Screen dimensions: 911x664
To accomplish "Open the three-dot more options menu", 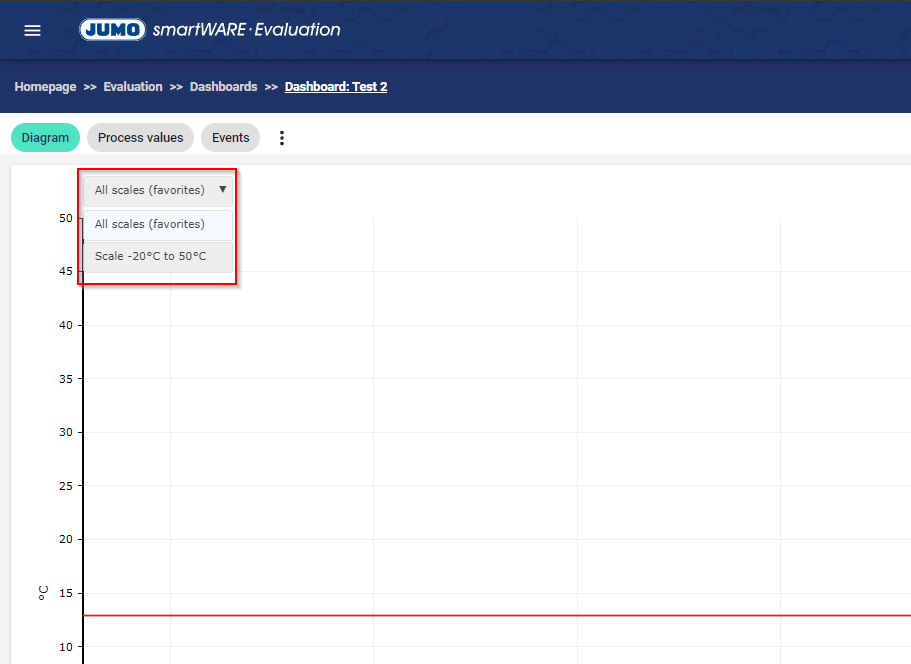I will pyautogui.click(x=281, y=138).
